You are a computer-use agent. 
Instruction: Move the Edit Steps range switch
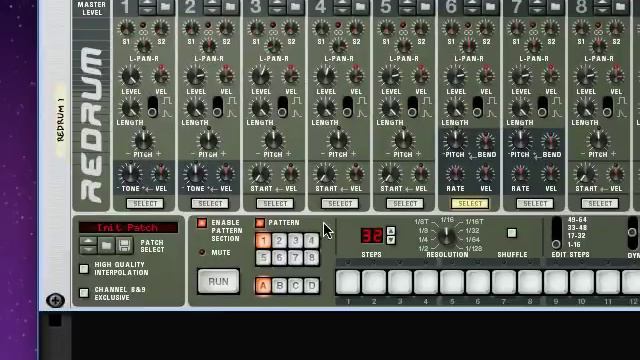556,233
